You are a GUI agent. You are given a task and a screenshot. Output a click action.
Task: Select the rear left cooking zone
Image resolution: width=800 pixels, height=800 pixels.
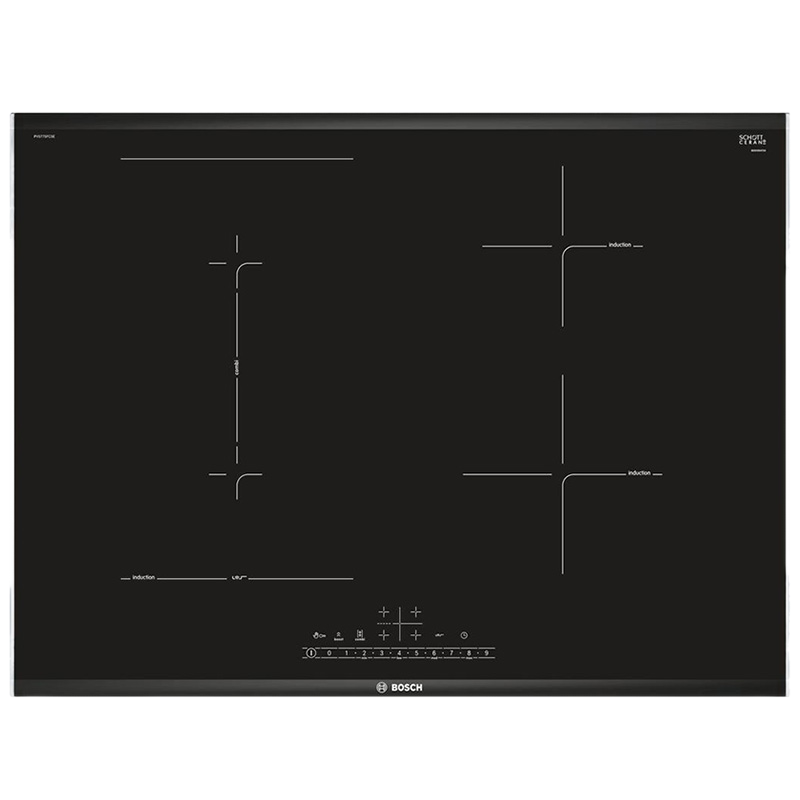tap(384, 611)
